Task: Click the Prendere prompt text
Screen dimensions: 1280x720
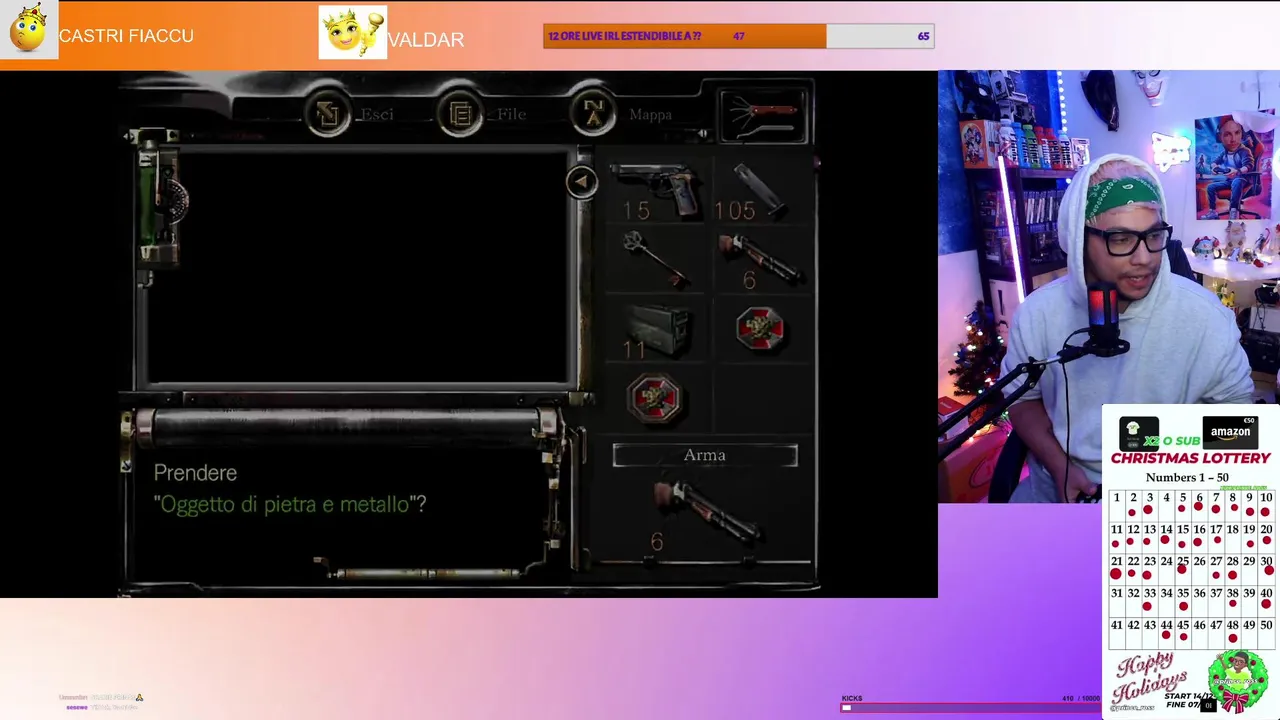Action: point(195,473)
